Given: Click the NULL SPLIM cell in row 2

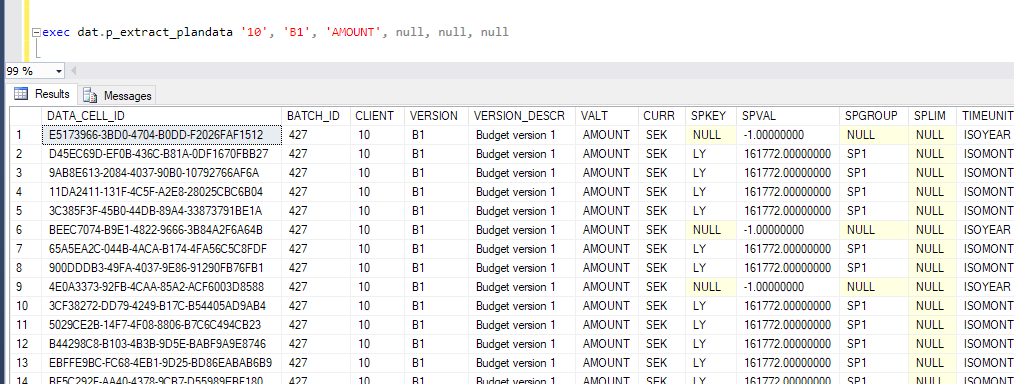Looking at the screenshot, I should click(x=932, y=155).
